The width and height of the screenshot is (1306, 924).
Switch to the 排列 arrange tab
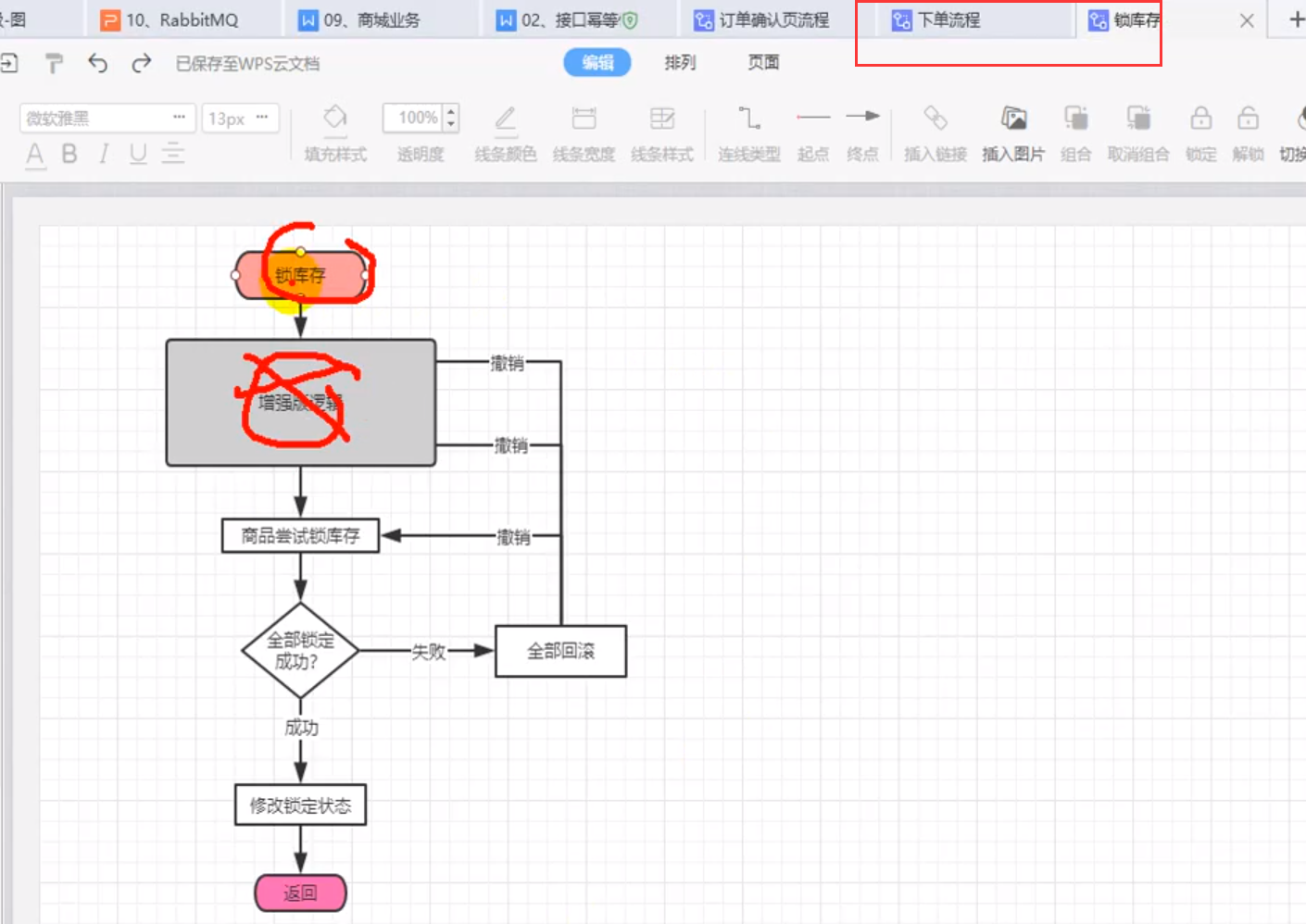(680, 62)
